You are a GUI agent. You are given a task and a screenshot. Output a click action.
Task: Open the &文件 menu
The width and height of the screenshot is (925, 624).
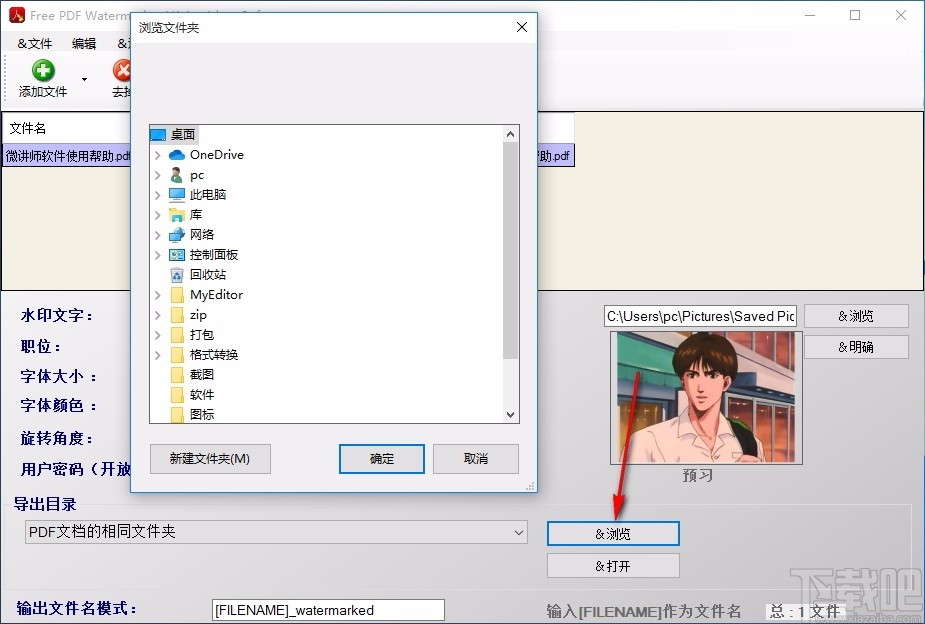[34, 43]
